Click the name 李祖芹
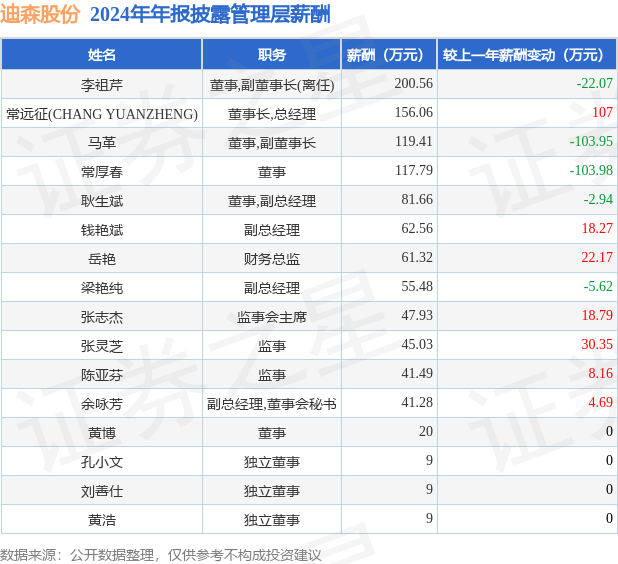Screen dimensions: 618x564 (x=102, y=84)
